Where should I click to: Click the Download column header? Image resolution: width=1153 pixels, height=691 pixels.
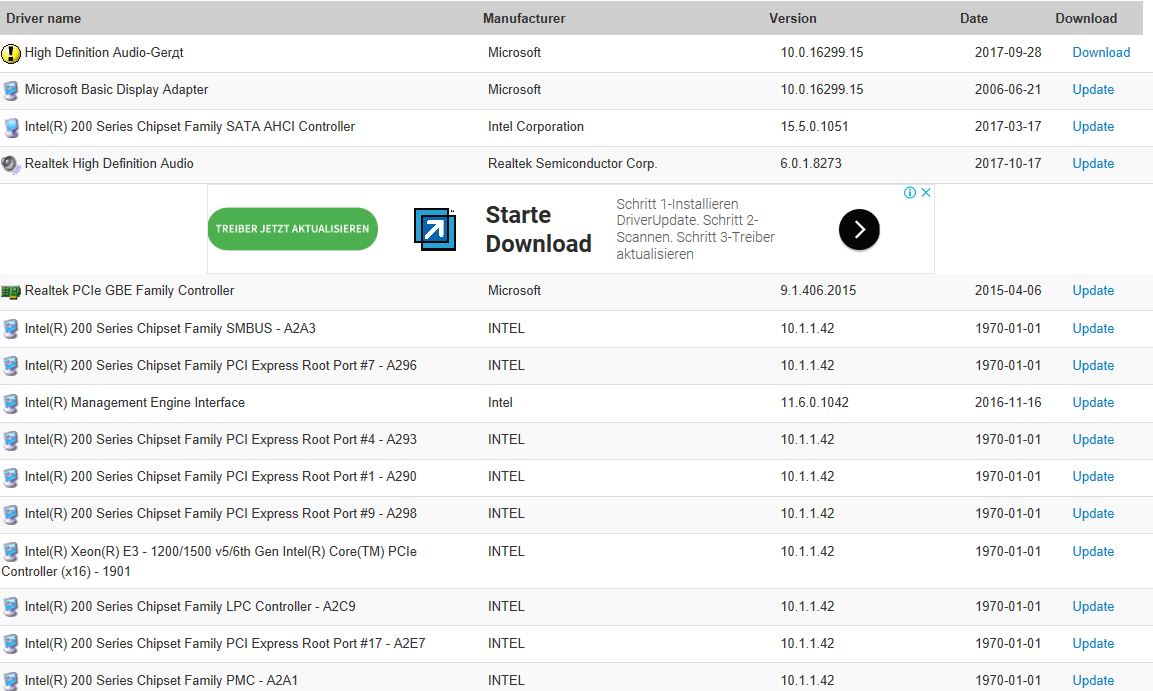tap(1085, 18)
